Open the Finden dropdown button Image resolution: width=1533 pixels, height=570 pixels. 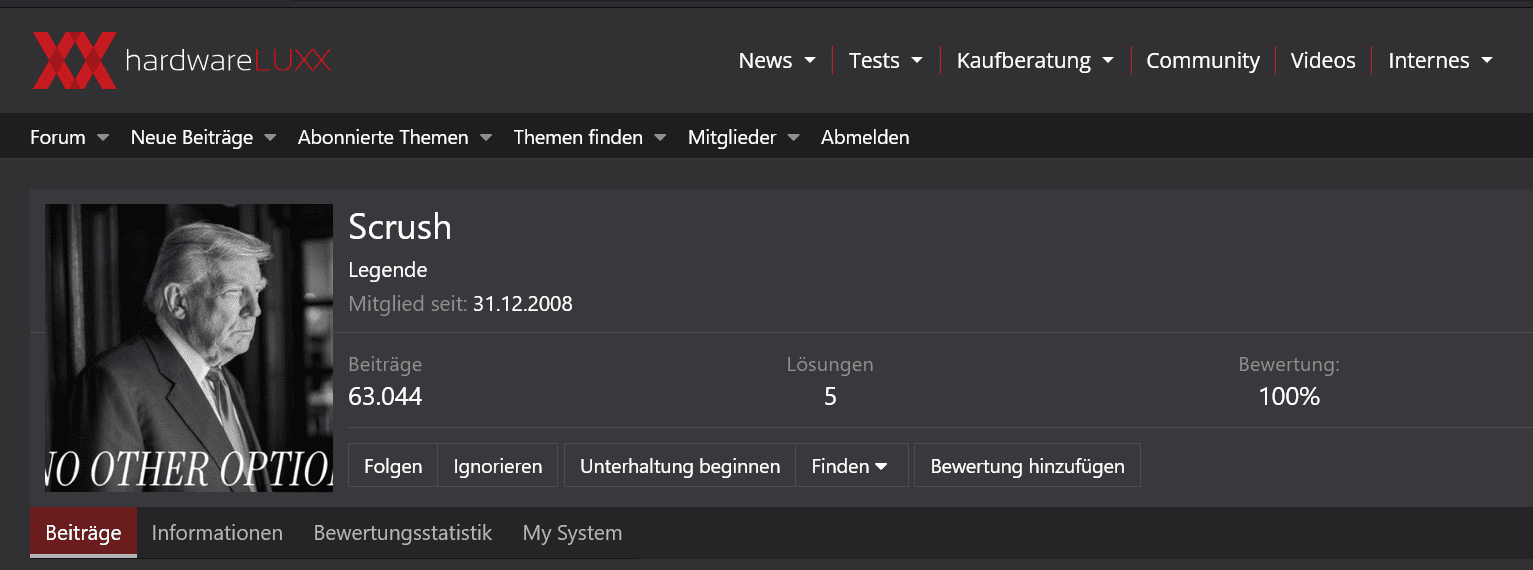[850, 466]
